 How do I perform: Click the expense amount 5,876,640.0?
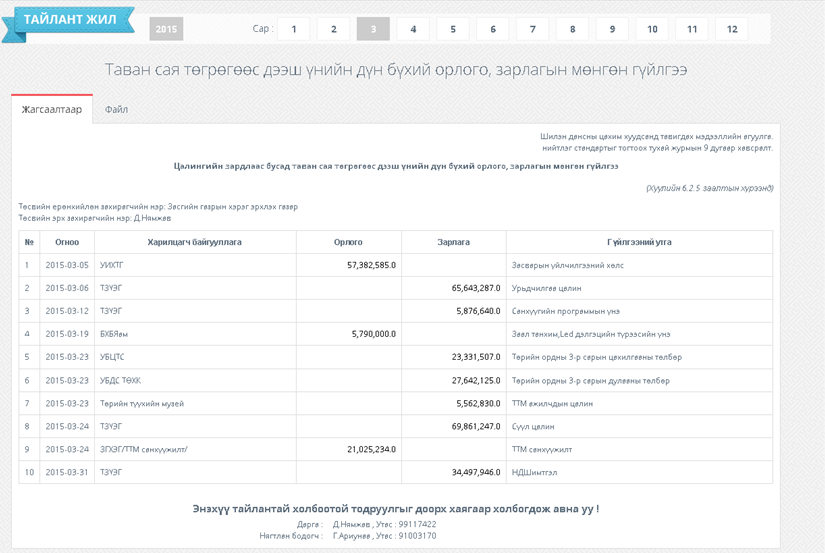(x=478, y=311)
